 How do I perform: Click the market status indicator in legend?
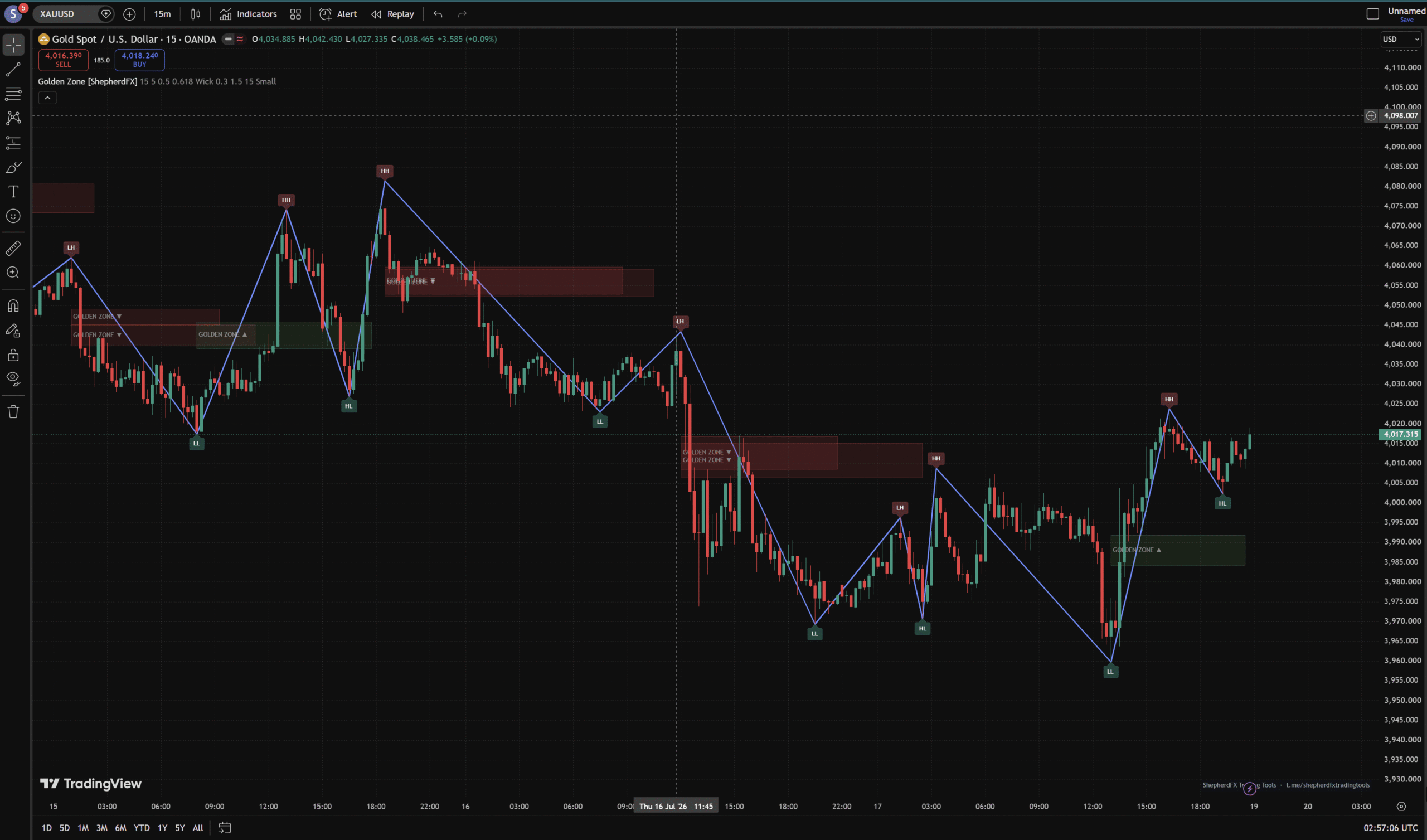click(x=228, y=39)
